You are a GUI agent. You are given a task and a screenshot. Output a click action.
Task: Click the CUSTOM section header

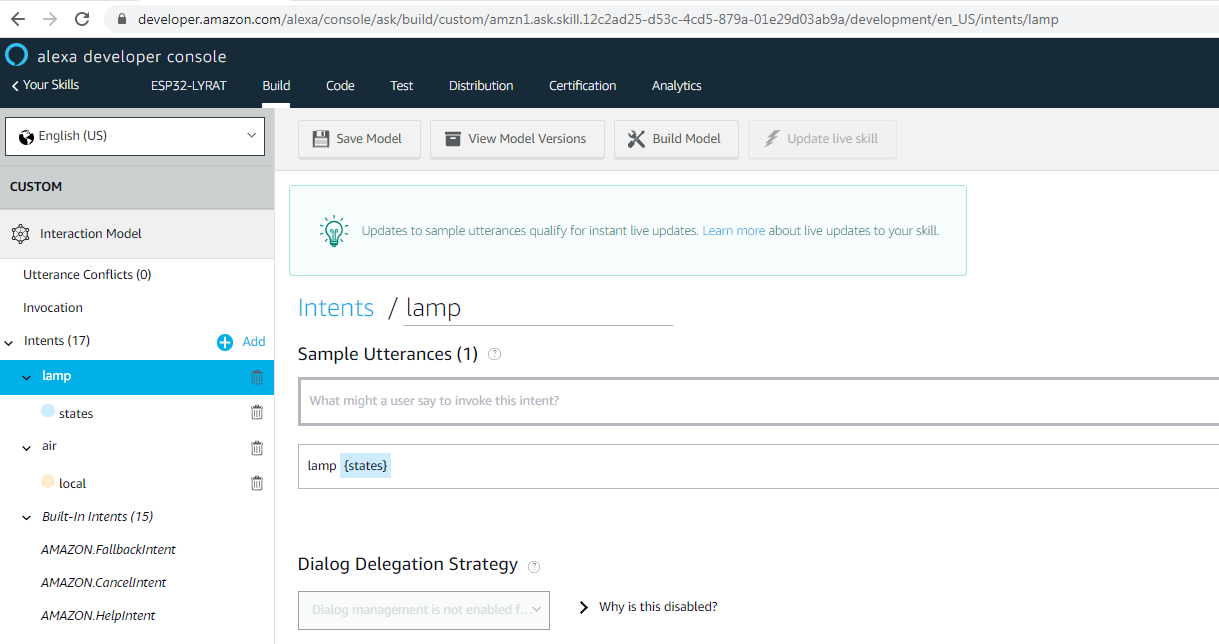[137, 187]
